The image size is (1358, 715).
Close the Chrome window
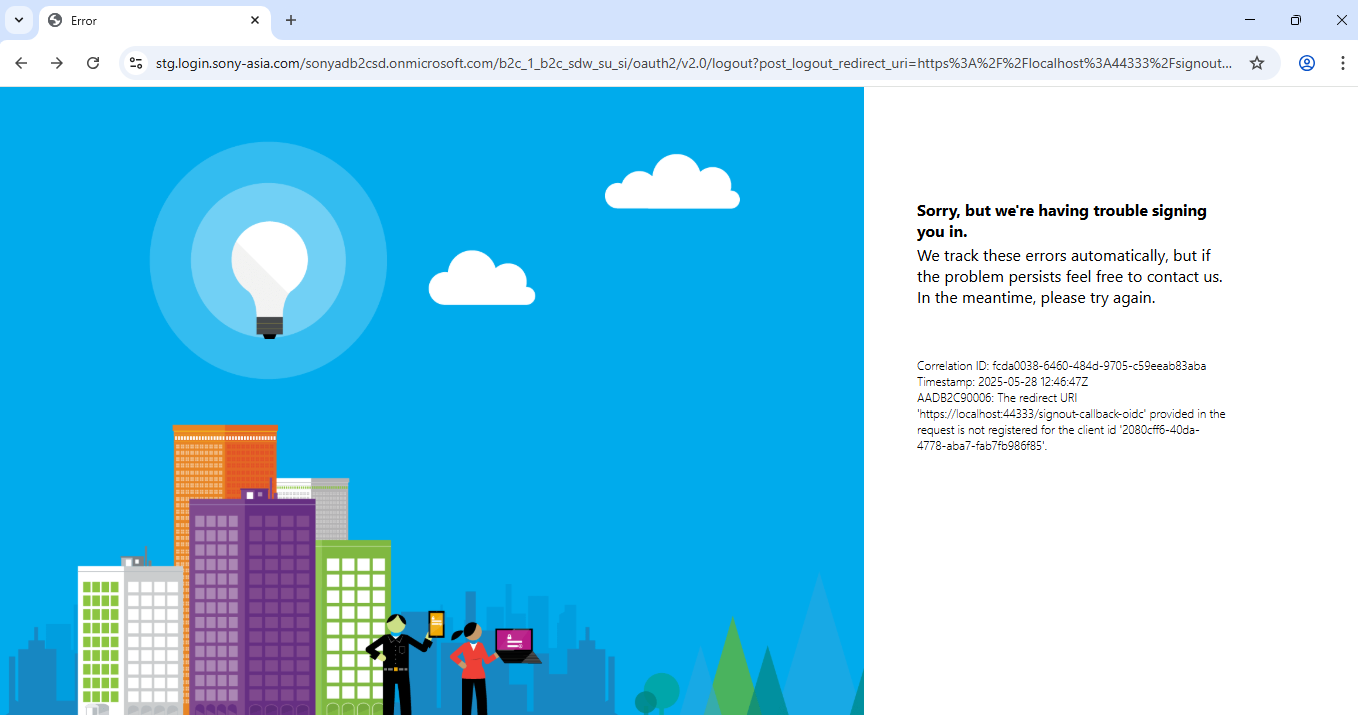click(1342, 20)
